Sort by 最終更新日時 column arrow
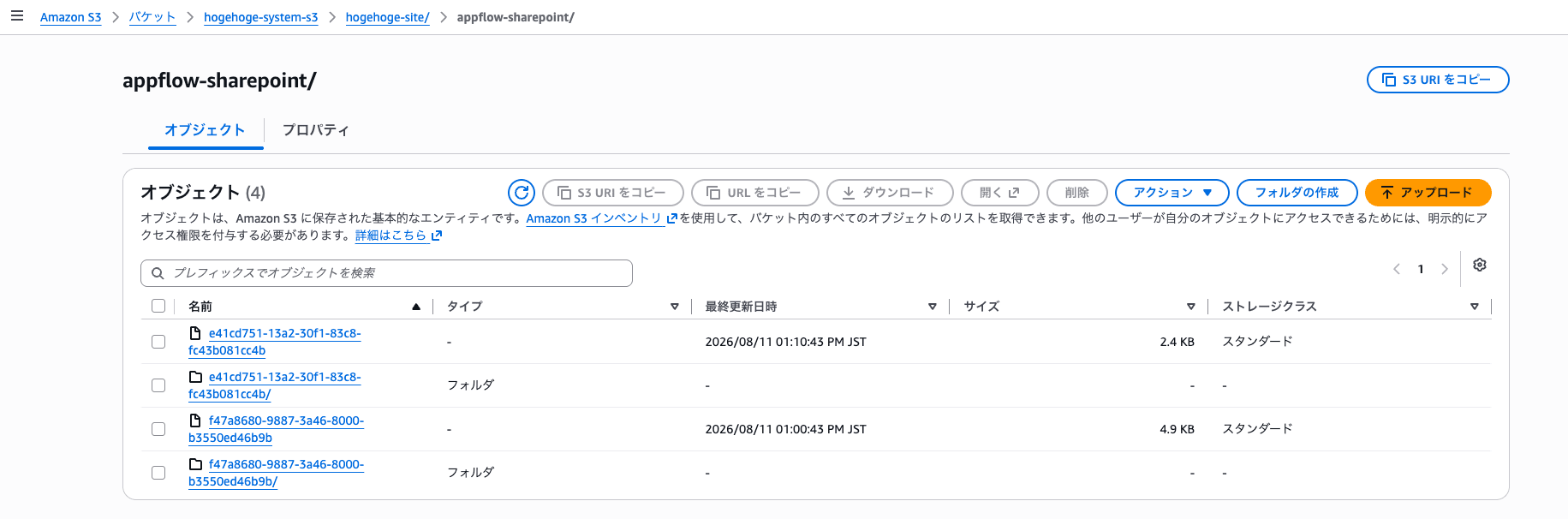This screenshot has height=519, width=1568. [x=933, y=307]
